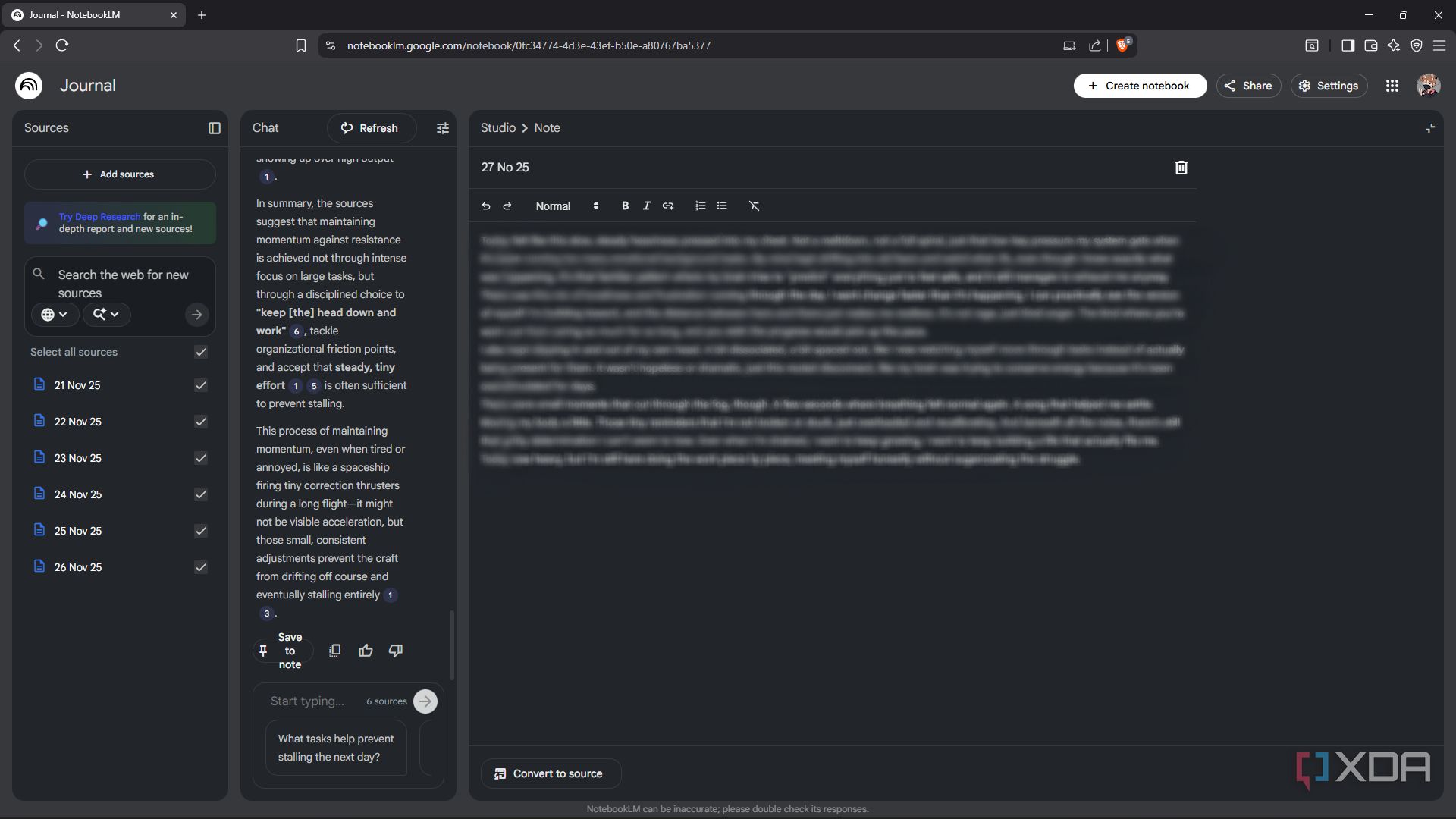Toggle bold formatting
1456x819 pixels.
point(625,206)
